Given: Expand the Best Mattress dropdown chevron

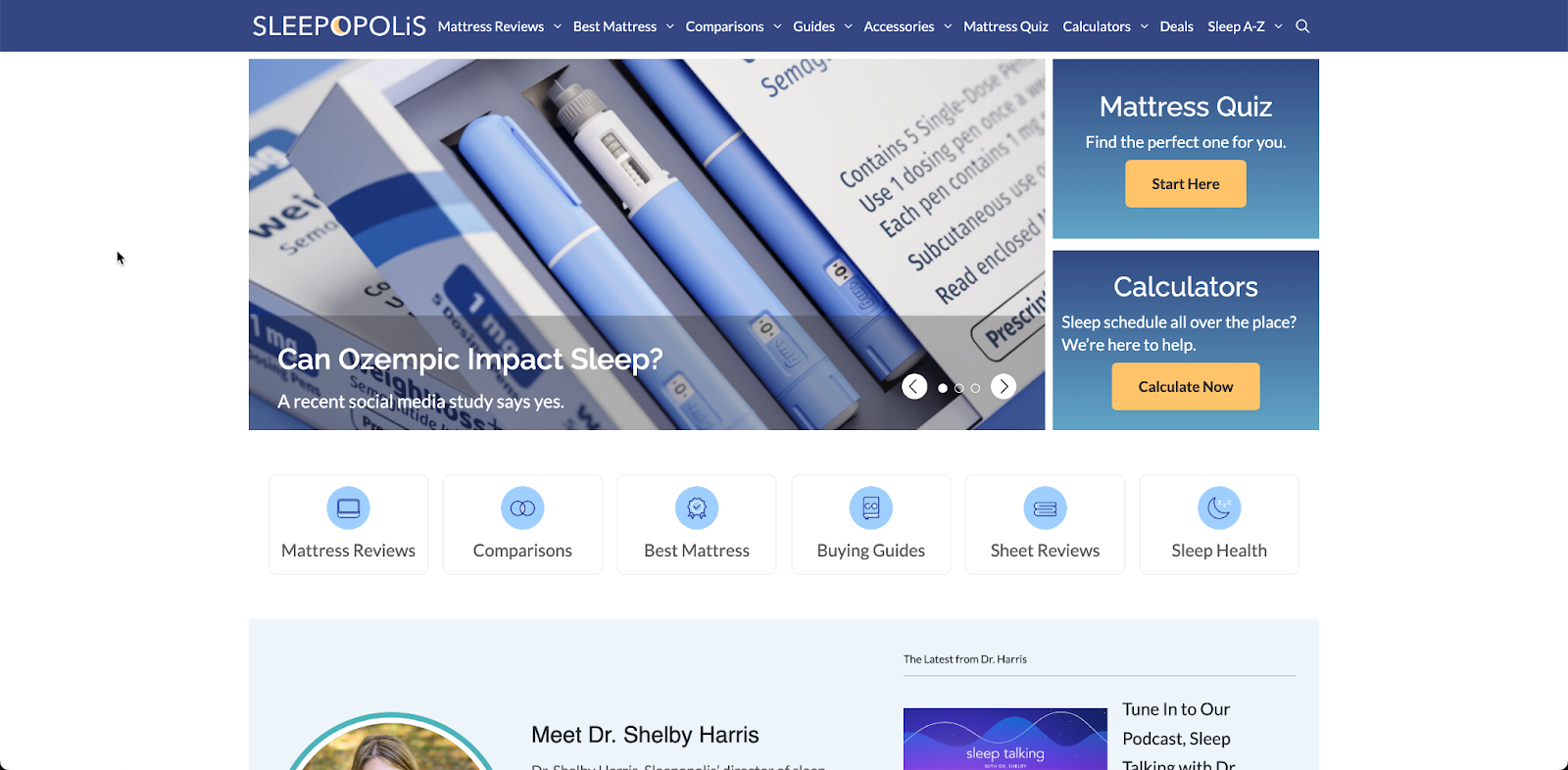Looking at the screenshot, I should (x=670, y=26).
